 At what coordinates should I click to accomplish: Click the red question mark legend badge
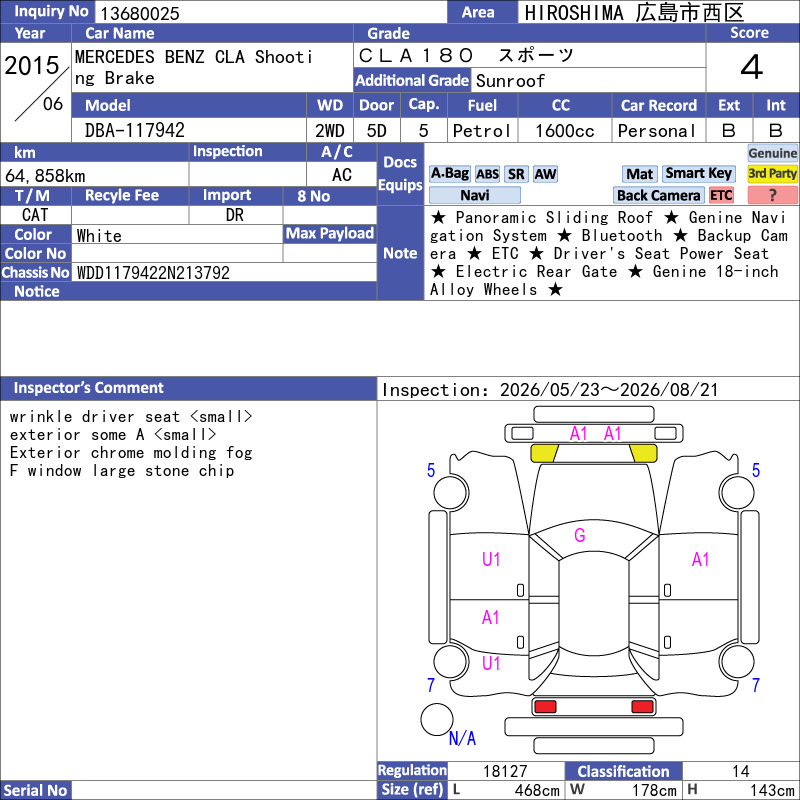pyautogui.click(x=772, y=195)
